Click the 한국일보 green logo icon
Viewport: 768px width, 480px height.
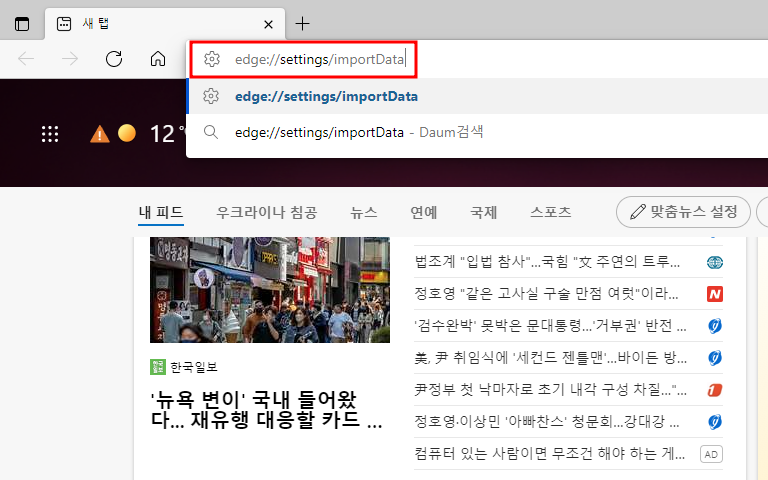158,367
